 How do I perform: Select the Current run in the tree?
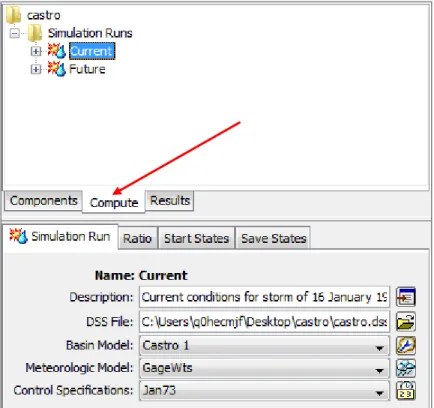tap(92, 51)
